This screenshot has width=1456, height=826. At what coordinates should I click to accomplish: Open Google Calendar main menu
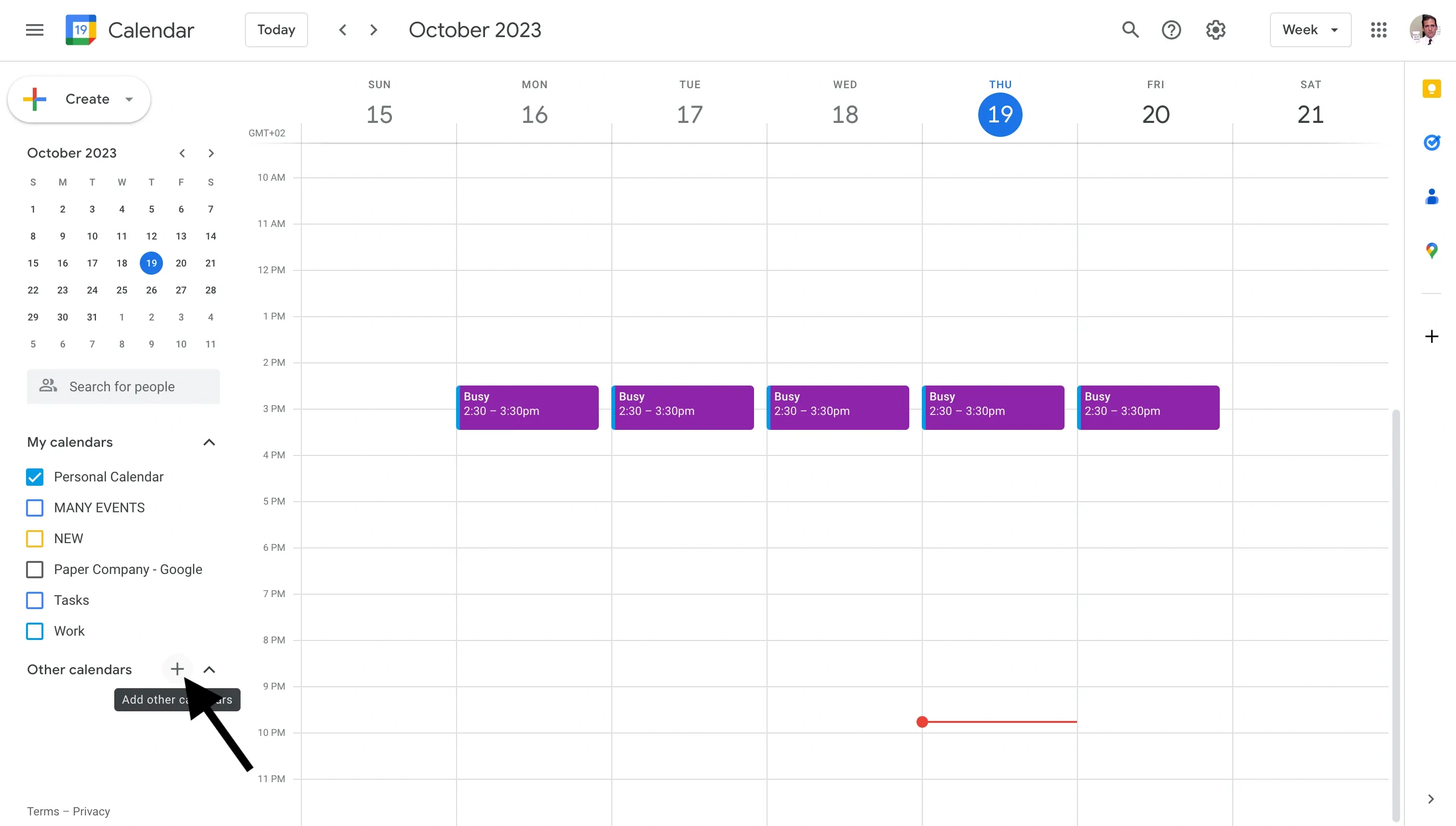(34, 30)
